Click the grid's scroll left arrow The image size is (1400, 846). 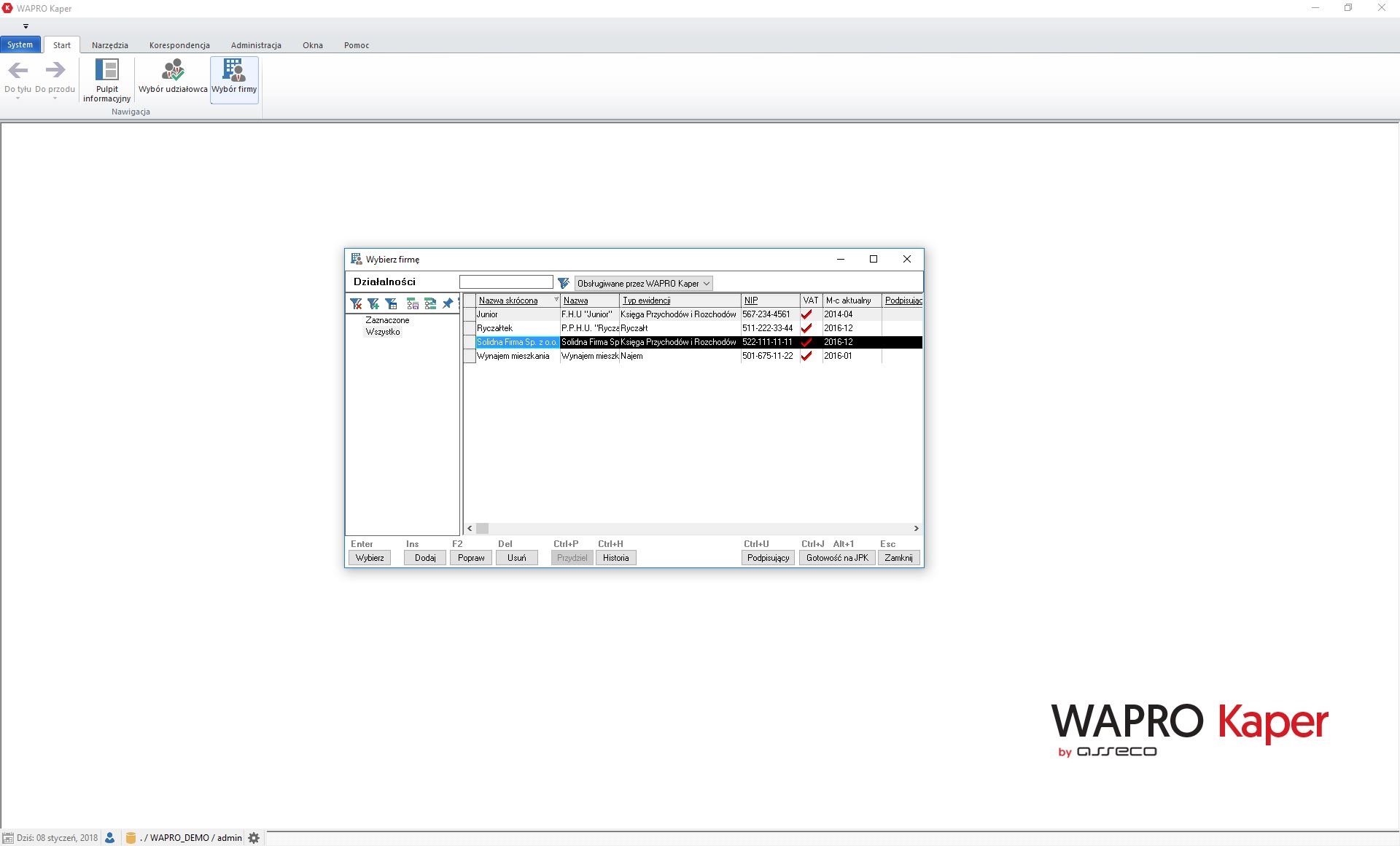click(x=470, y=528)
